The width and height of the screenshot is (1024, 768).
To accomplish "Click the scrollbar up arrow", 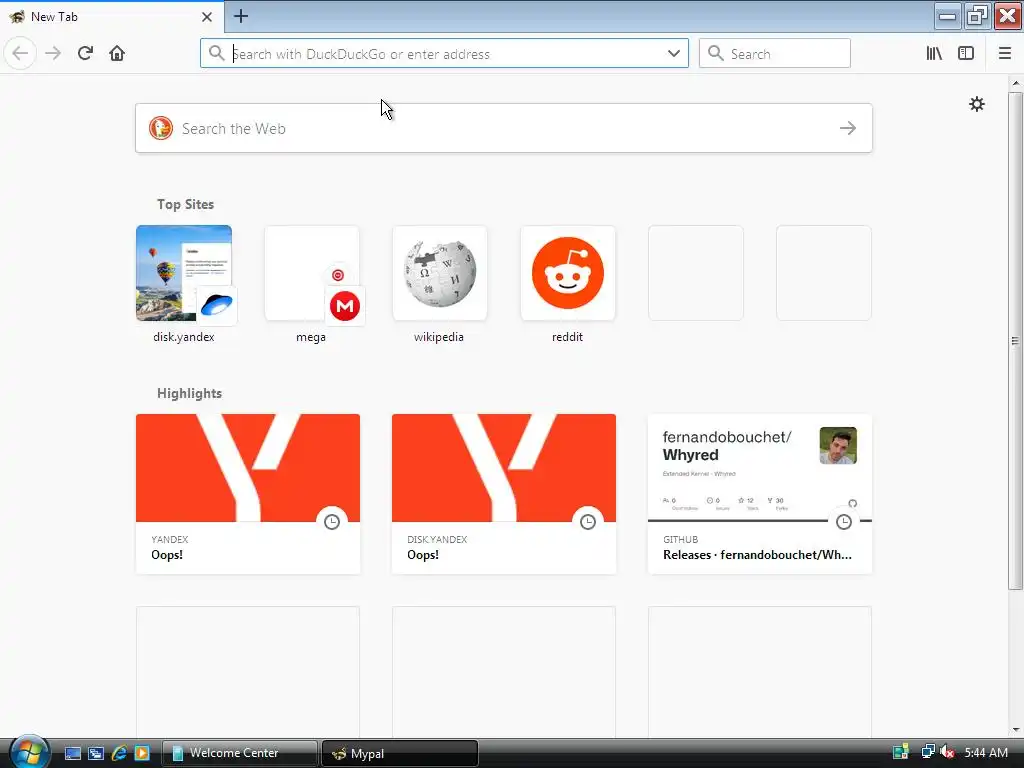I will [1016, 83].
